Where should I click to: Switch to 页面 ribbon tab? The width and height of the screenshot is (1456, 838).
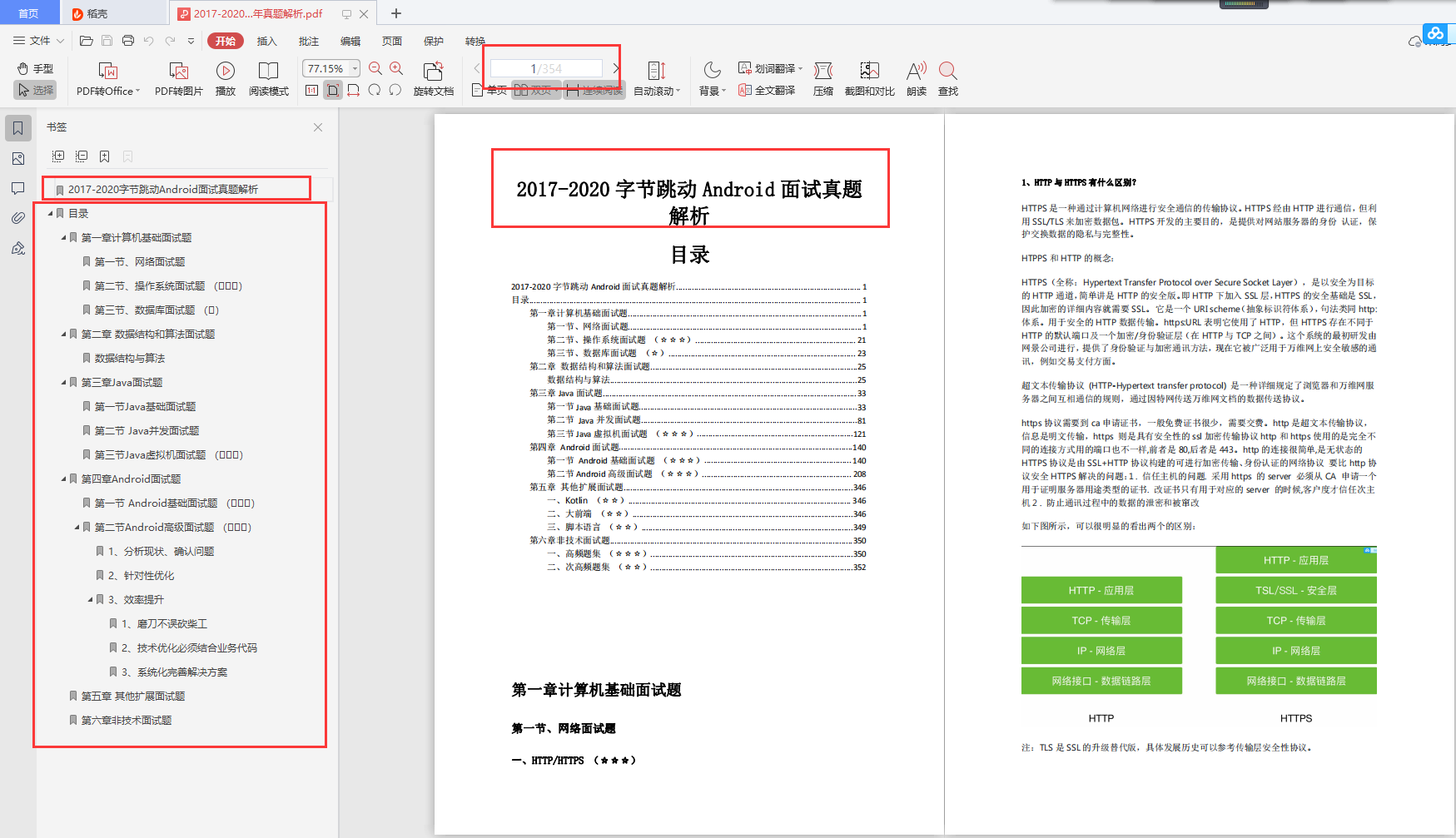click(392, 41)
